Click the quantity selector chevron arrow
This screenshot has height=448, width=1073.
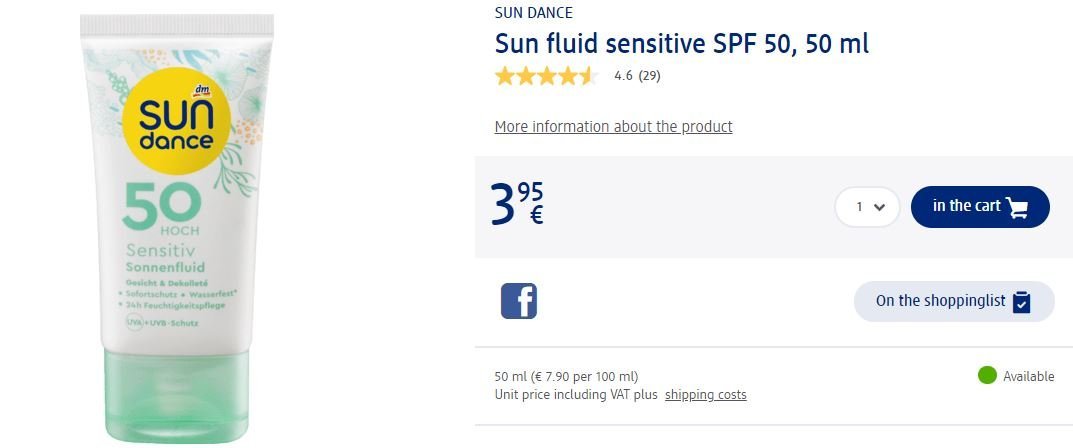click(879, 208)
